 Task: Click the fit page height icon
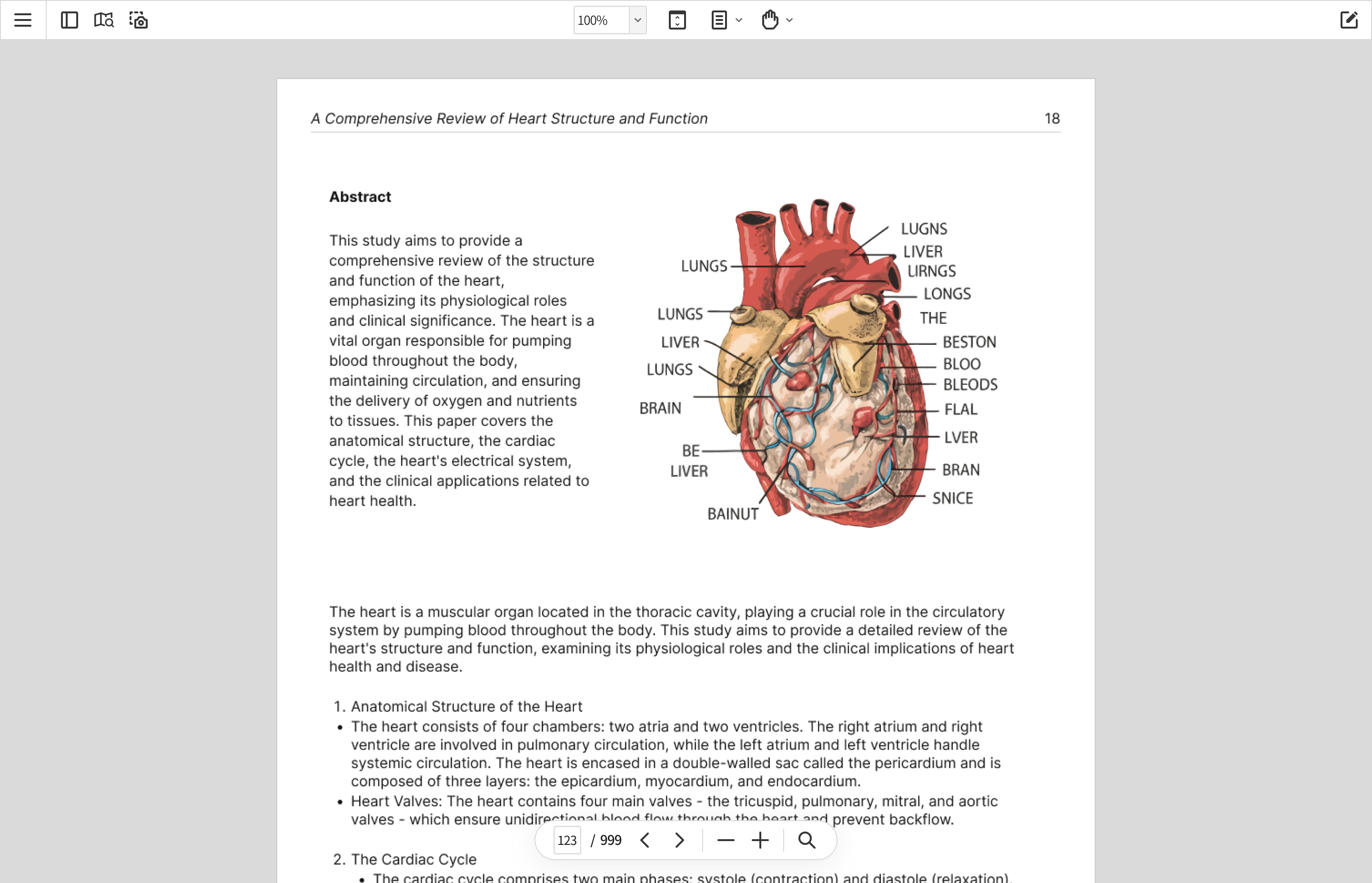(677, 20)
